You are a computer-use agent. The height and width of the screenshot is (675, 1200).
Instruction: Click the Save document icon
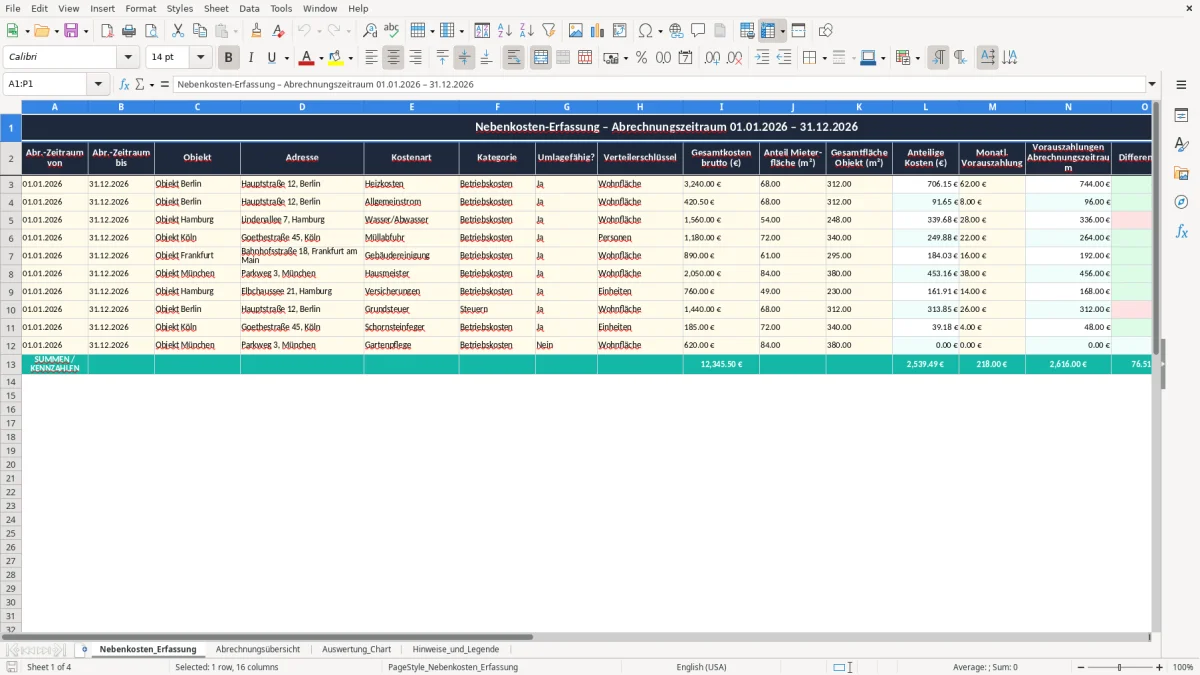point(71,31)
